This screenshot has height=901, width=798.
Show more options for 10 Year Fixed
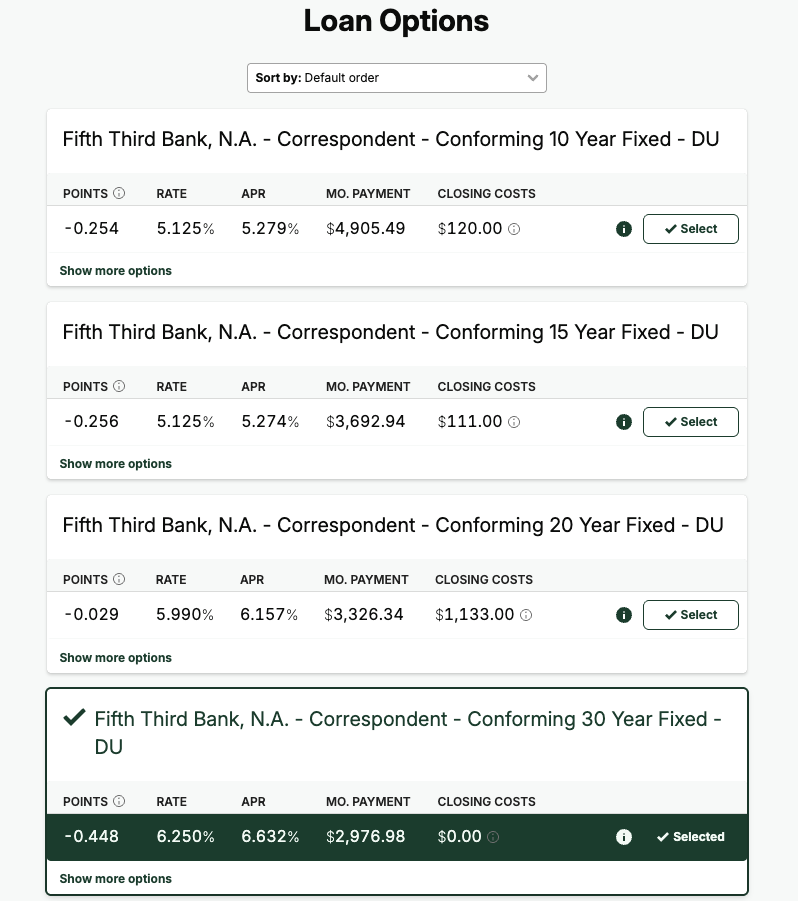click(115, 271)
